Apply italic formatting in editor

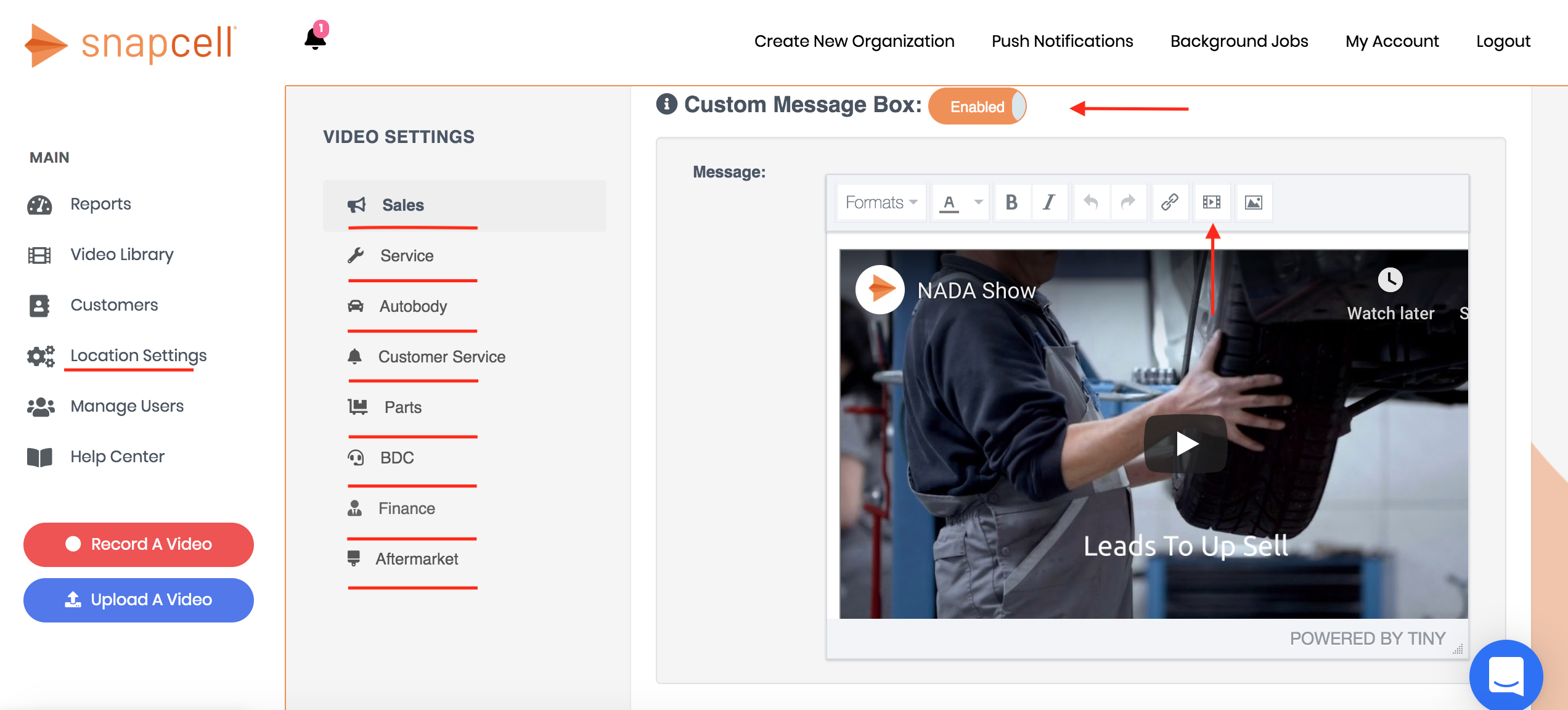[1048, 202]
